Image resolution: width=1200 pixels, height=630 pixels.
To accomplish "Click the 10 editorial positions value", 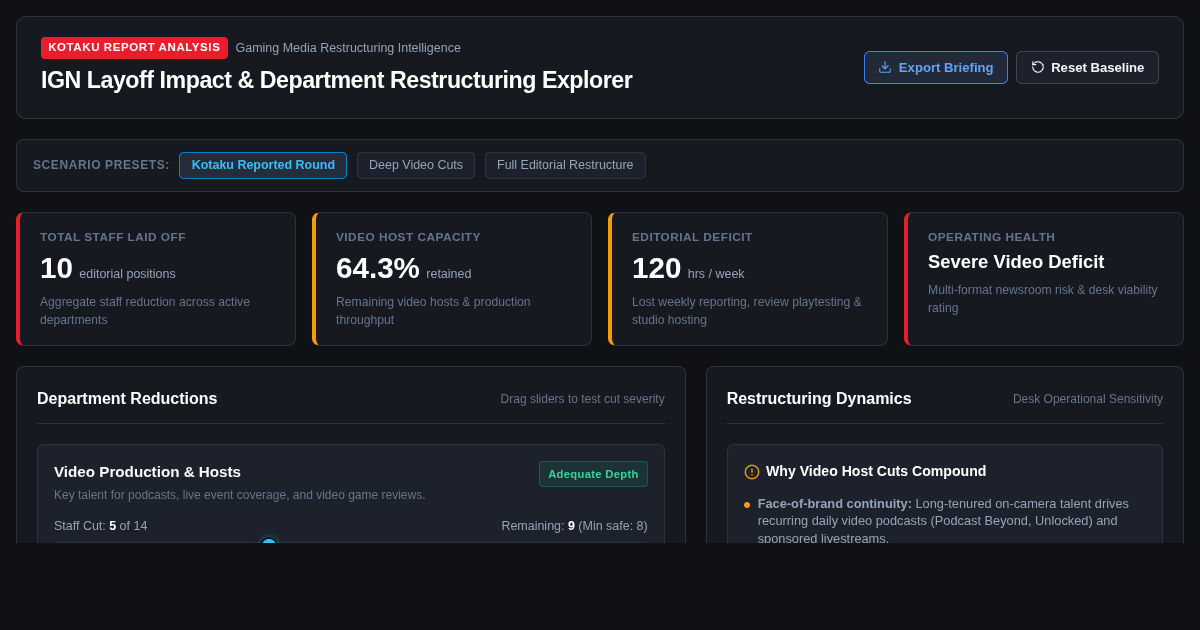I will [x=108, y=268].
